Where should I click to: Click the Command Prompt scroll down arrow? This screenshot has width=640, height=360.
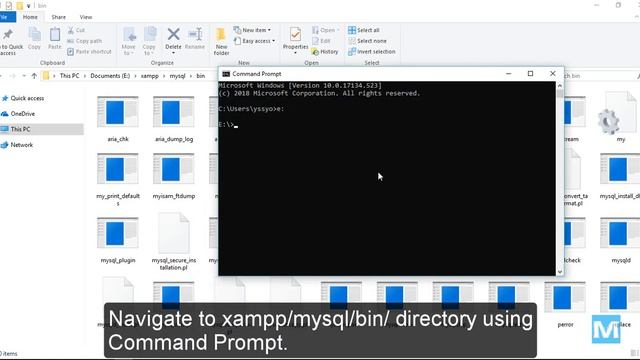(560, 272)
